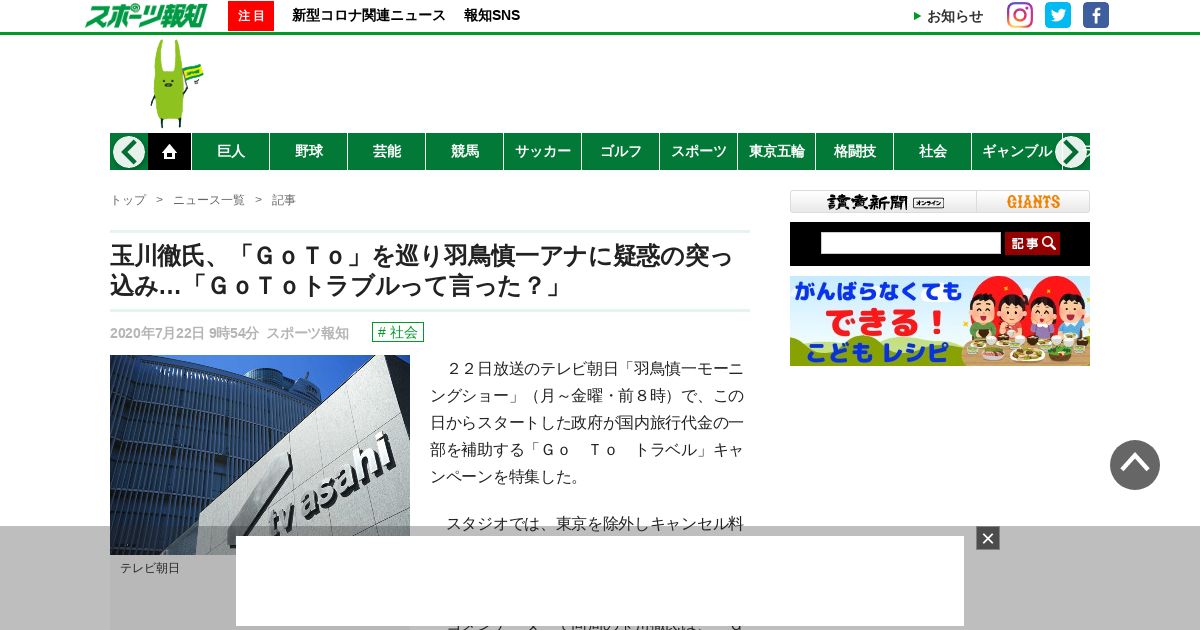Open the Twitter icon link
Screen dimensions: 1200x630
pos(1058,15)
